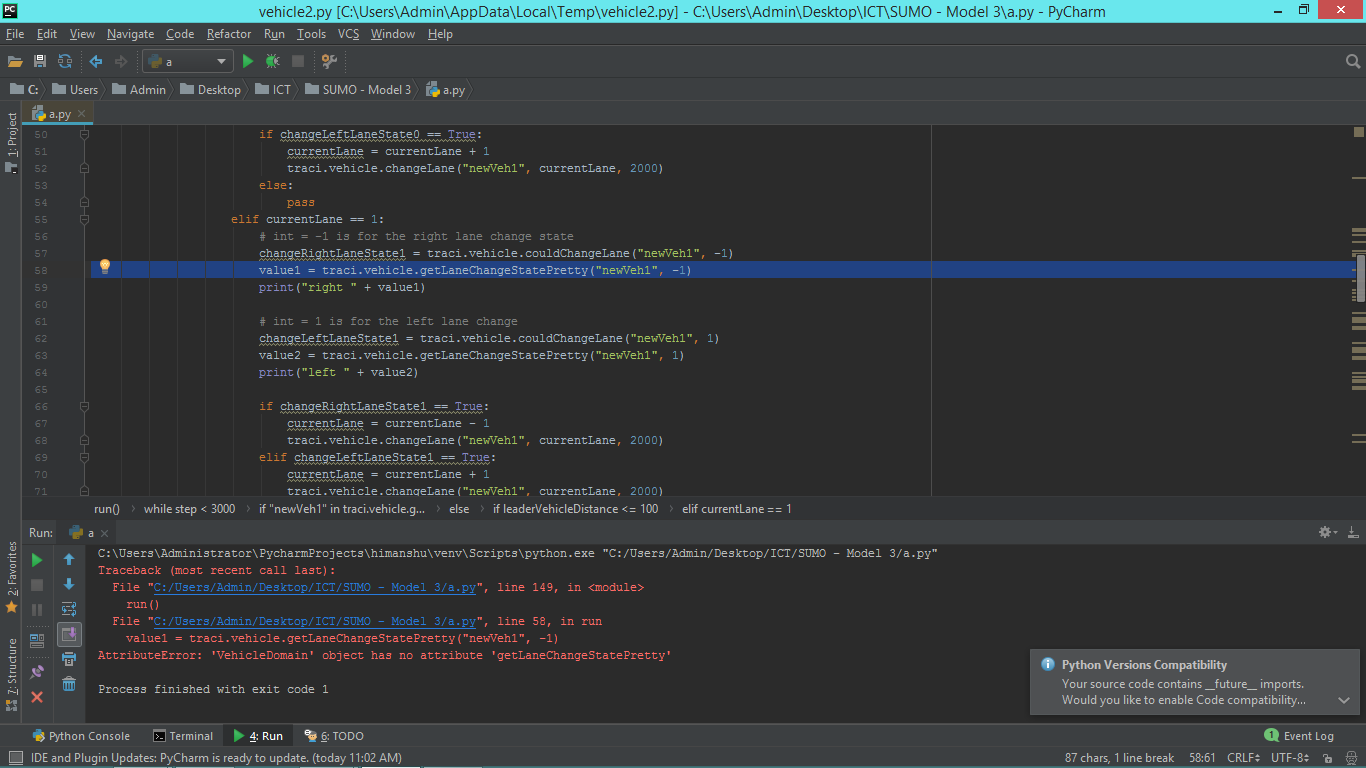Viewport: 1366px width, 768px height.
Task: Collapse the code fold at line 55
Action: 84,219
